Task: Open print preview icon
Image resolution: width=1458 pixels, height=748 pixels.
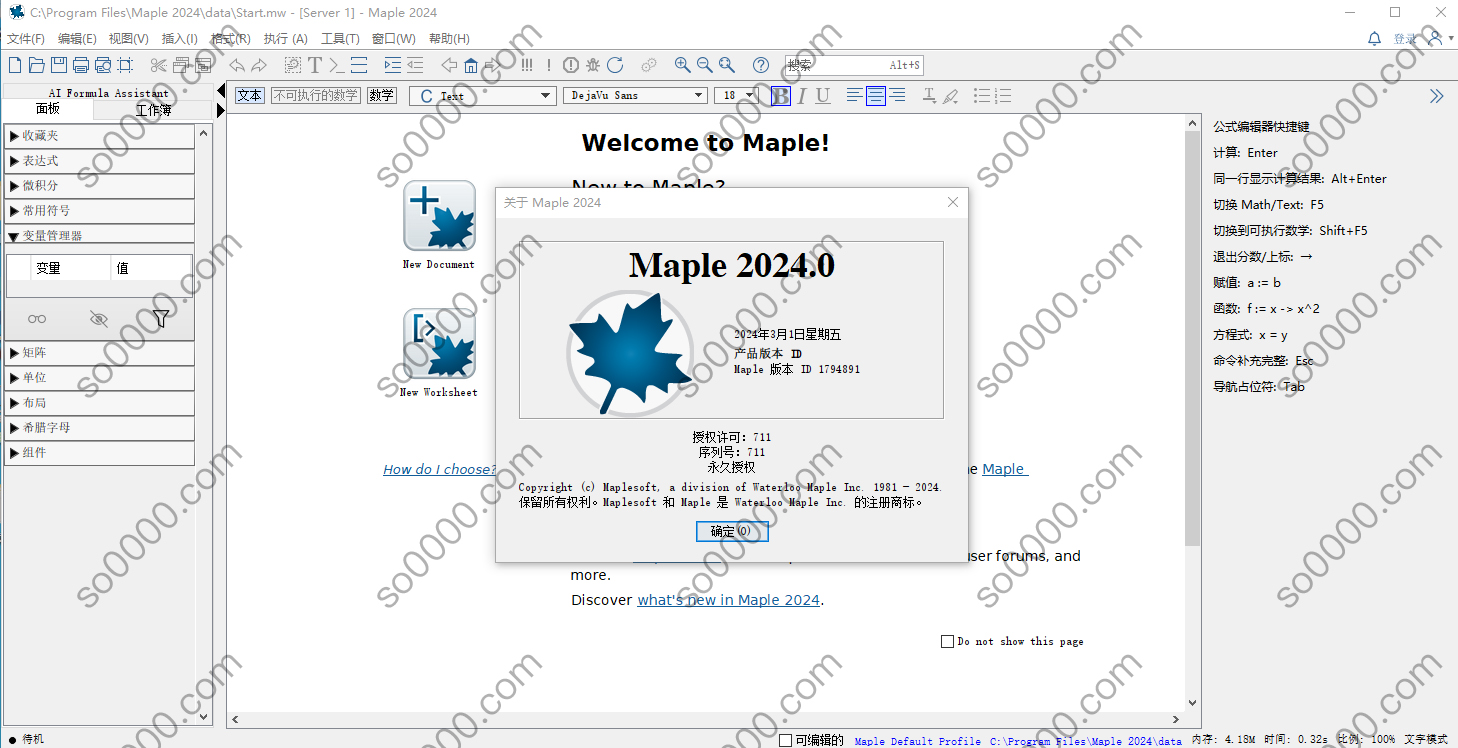Action: coord(102,65)
